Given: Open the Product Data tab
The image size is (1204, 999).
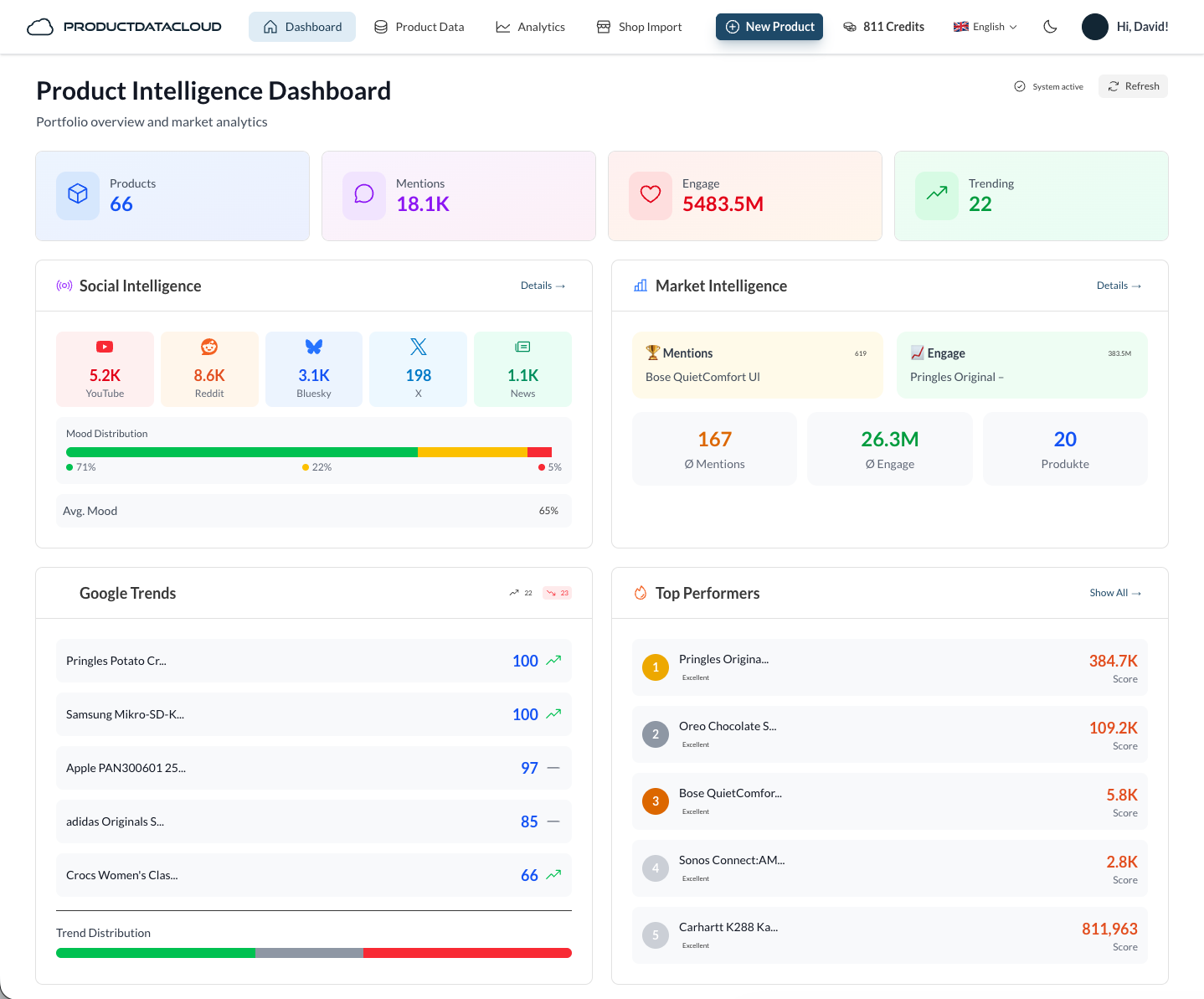Looking at the screenshot, I should coord(419,27).
